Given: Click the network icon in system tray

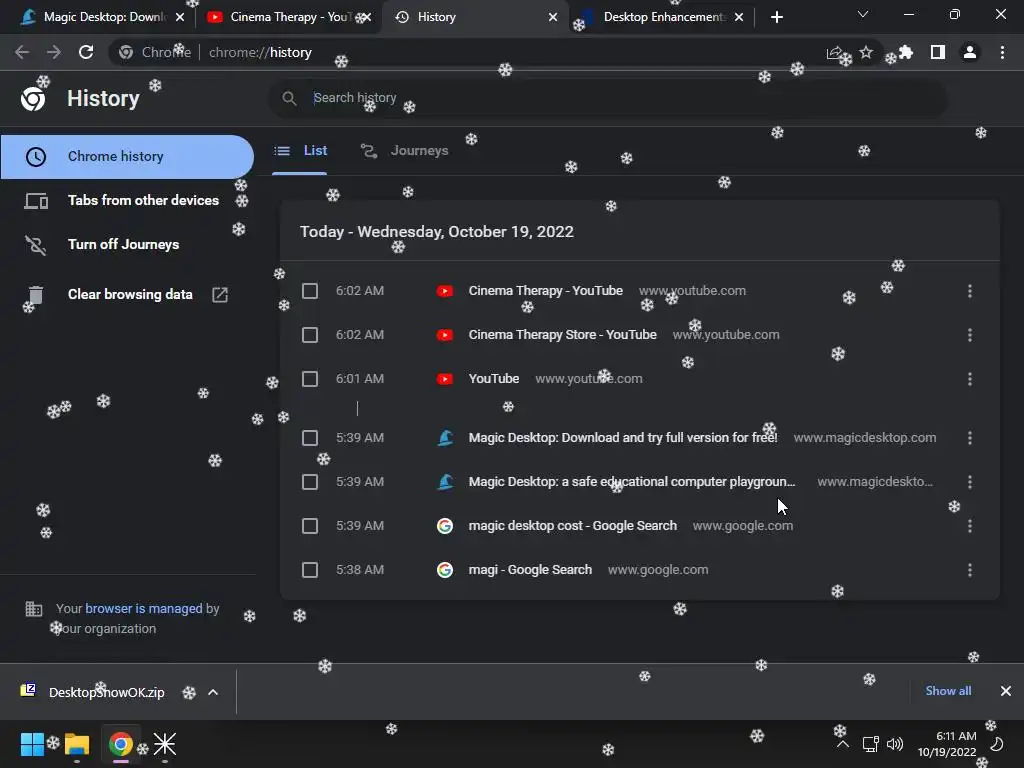Looking at the screenshot, I should pyautogui.click(x=870, y=744).
